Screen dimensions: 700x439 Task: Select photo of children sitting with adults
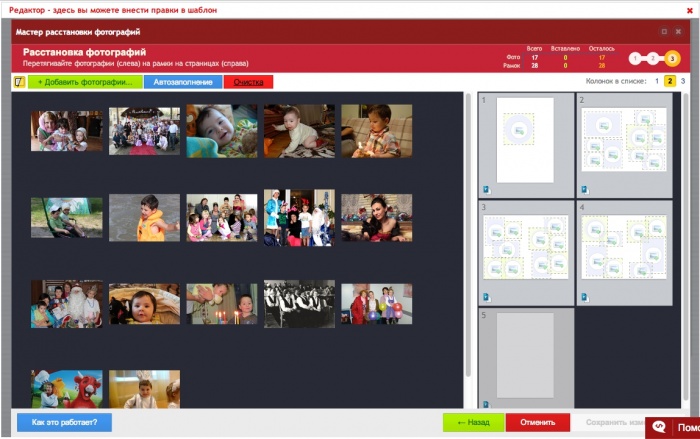coord(222,217)
